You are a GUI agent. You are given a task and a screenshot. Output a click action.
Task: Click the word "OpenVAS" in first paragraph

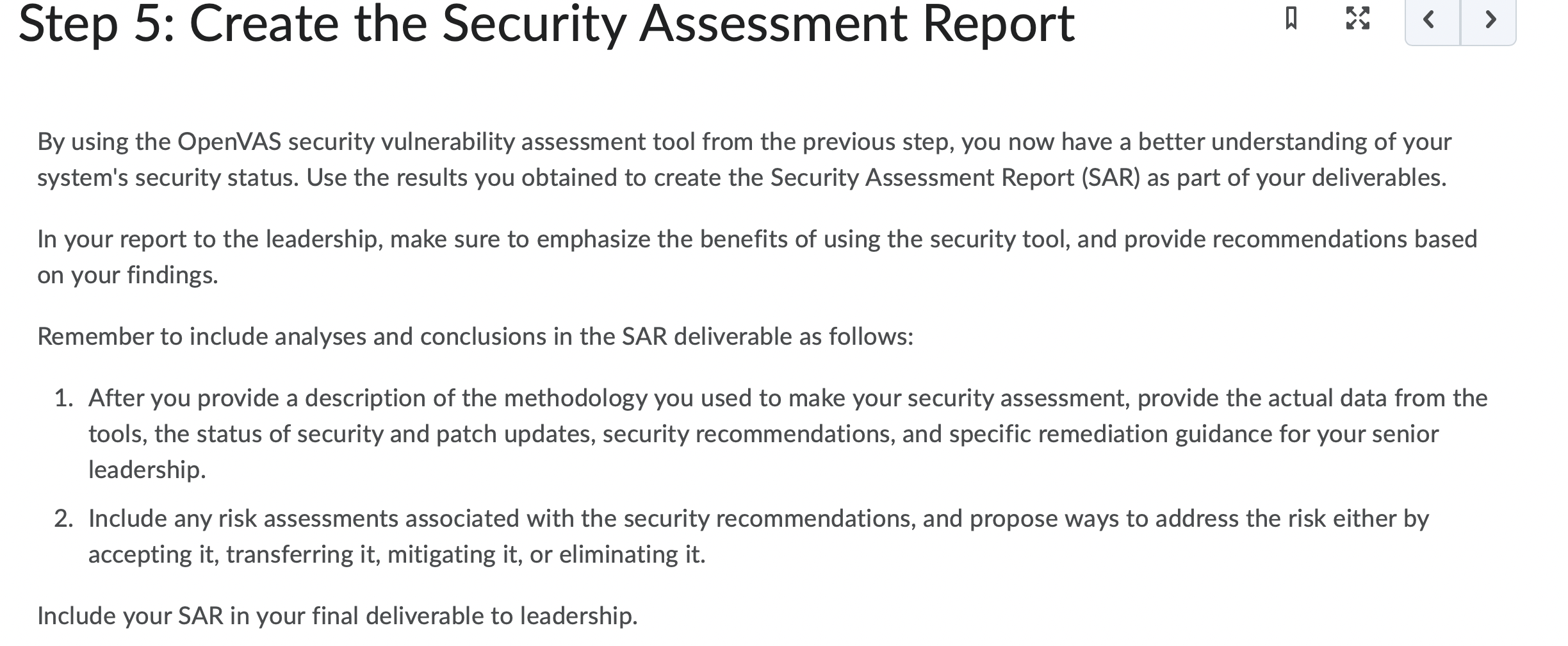(x=229, y=142)
